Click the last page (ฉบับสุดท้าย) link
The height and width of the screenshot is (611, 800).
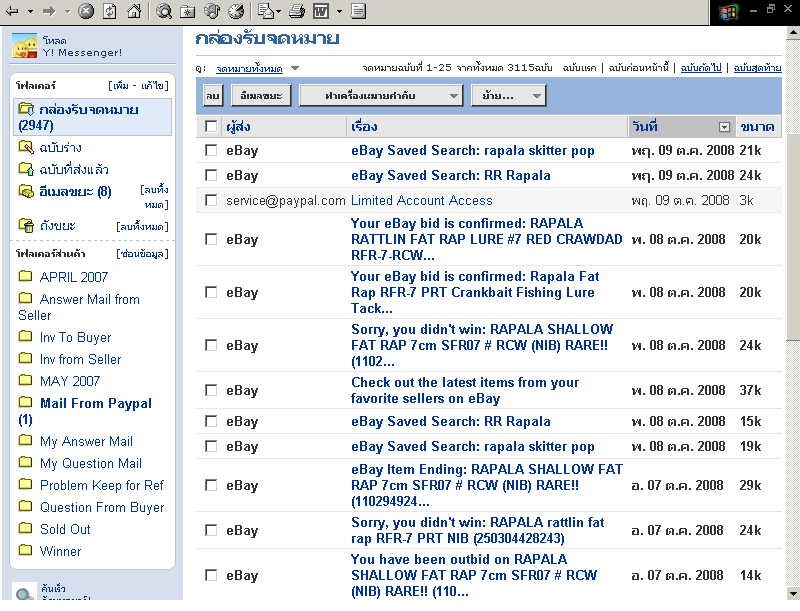click(758, 67)
